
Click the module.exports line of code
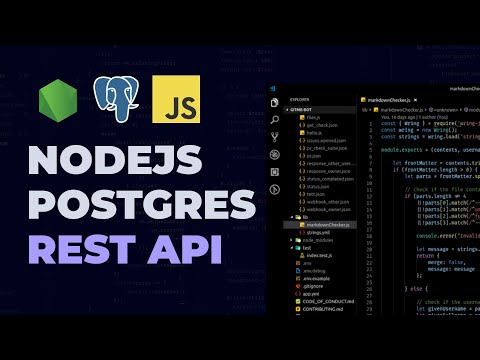click(430, 150)
